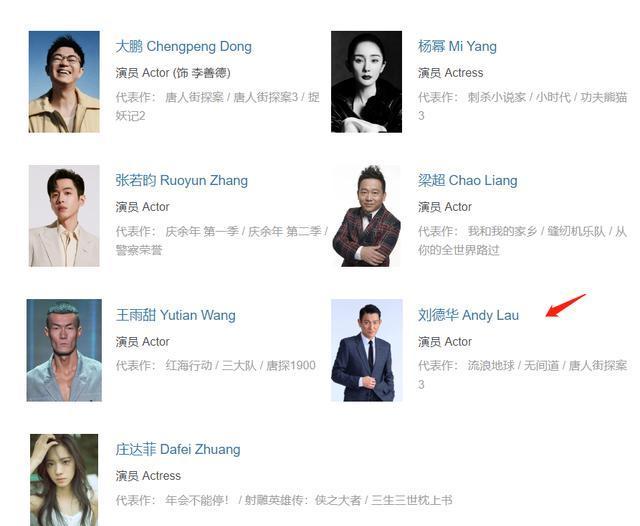Viewport: 640px width, 526px height.
Task: Open the 刘德华 Andy Lau name link
Action: 468,315
